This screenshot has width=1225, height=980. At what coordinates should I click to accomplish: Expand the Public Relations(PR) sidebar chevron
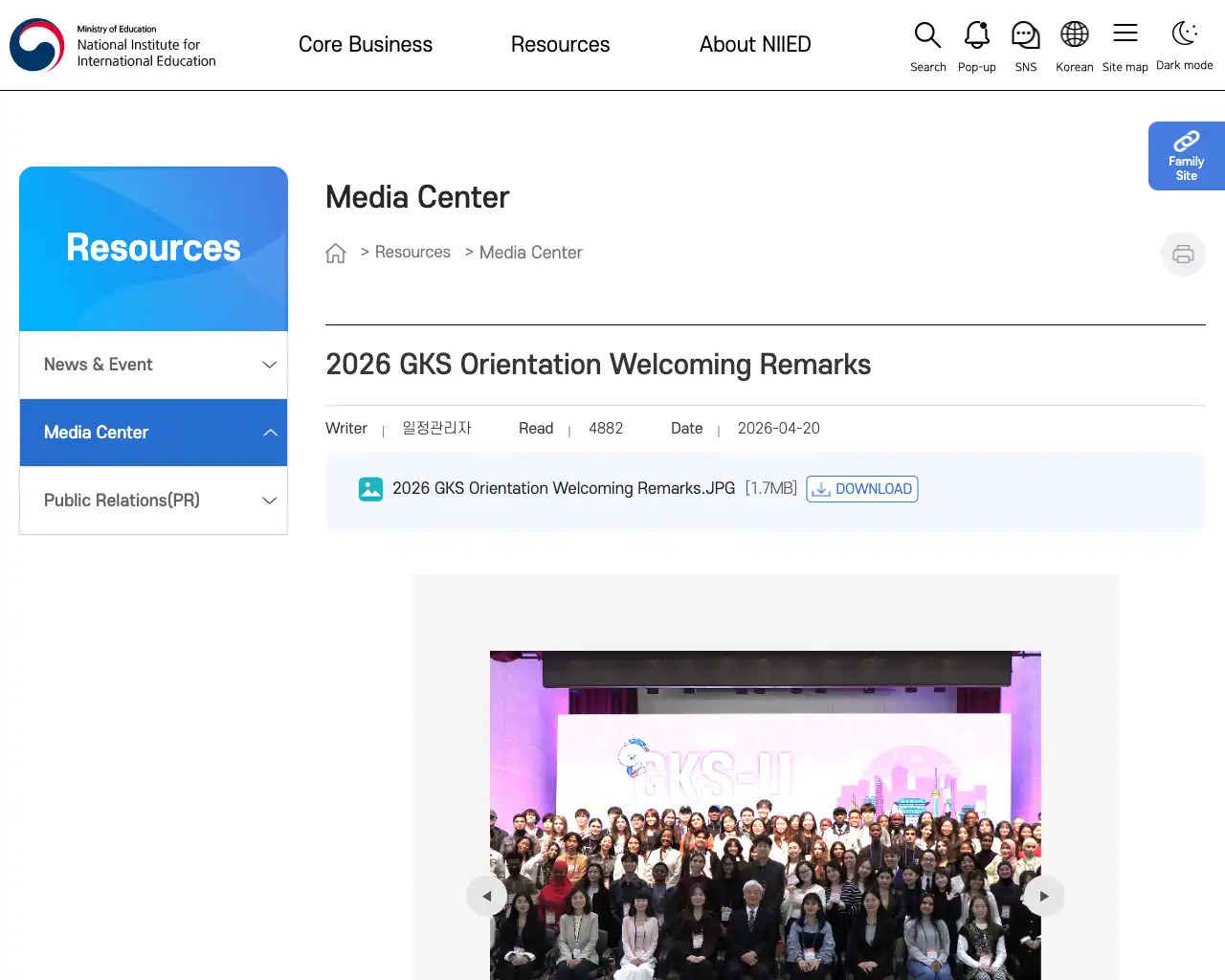point(270,501)
